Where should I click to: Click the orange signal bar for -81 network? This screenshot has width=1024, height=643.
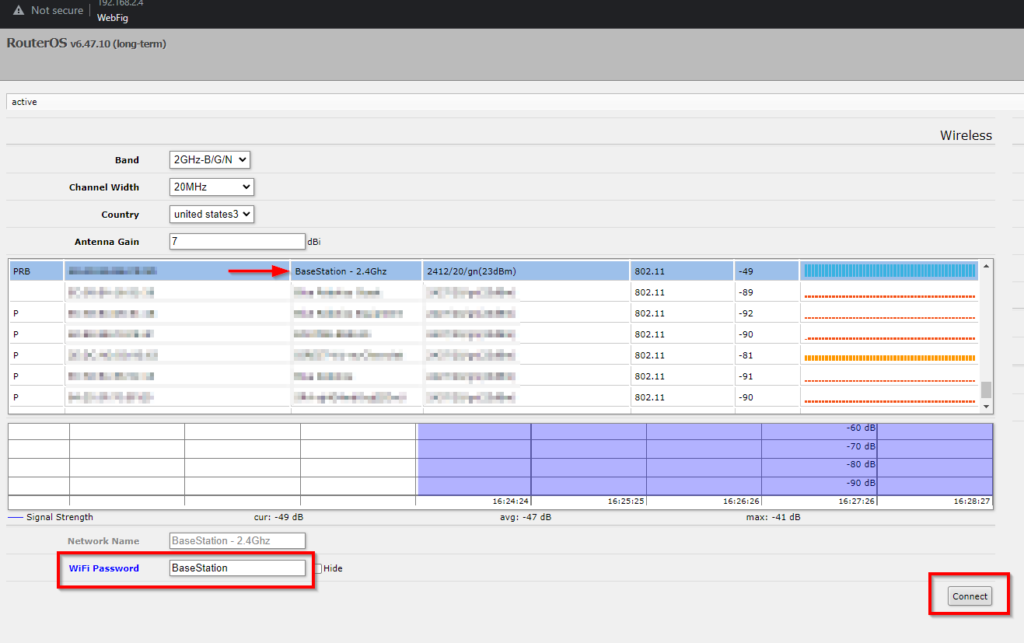[889, 356]
